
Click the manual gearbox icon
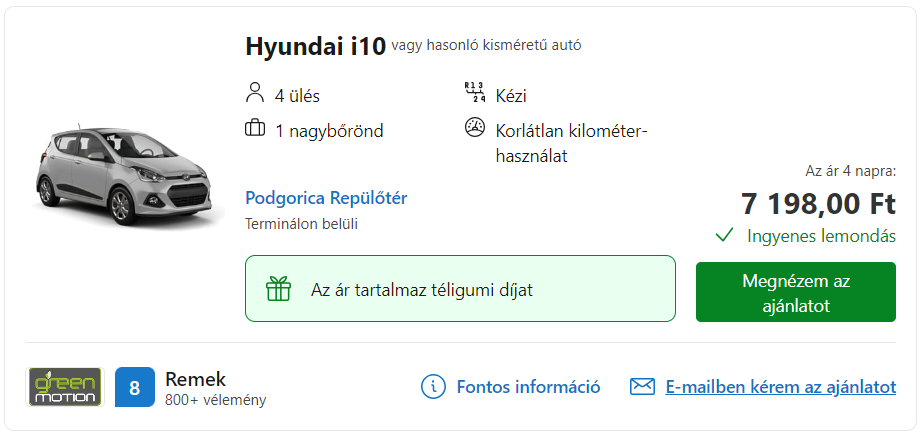(x=474, y=92)
